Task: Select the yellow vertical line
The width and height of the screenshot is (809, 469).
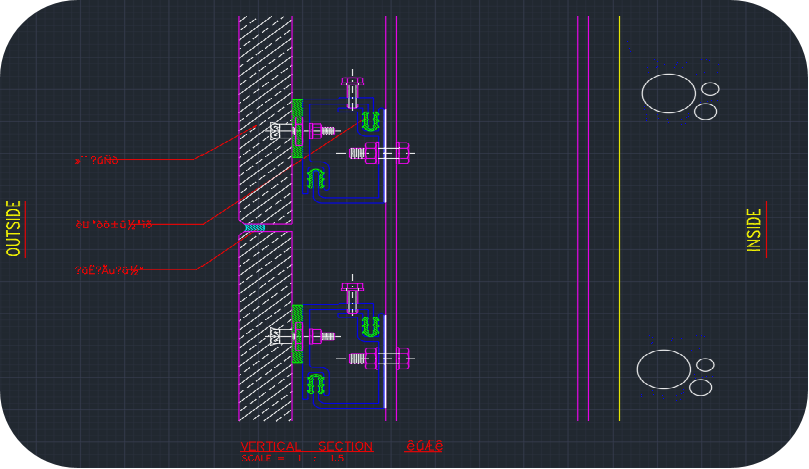Action: coord(619,220)
